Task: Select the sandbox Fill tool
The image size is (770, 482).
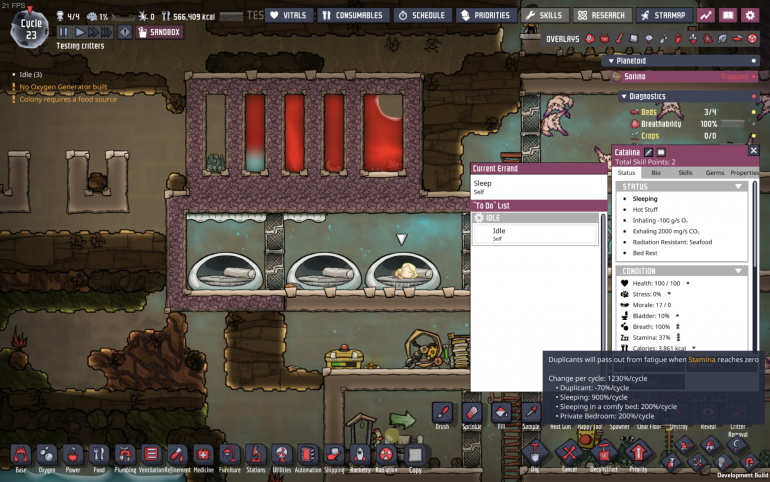Action: coord(501,413)
